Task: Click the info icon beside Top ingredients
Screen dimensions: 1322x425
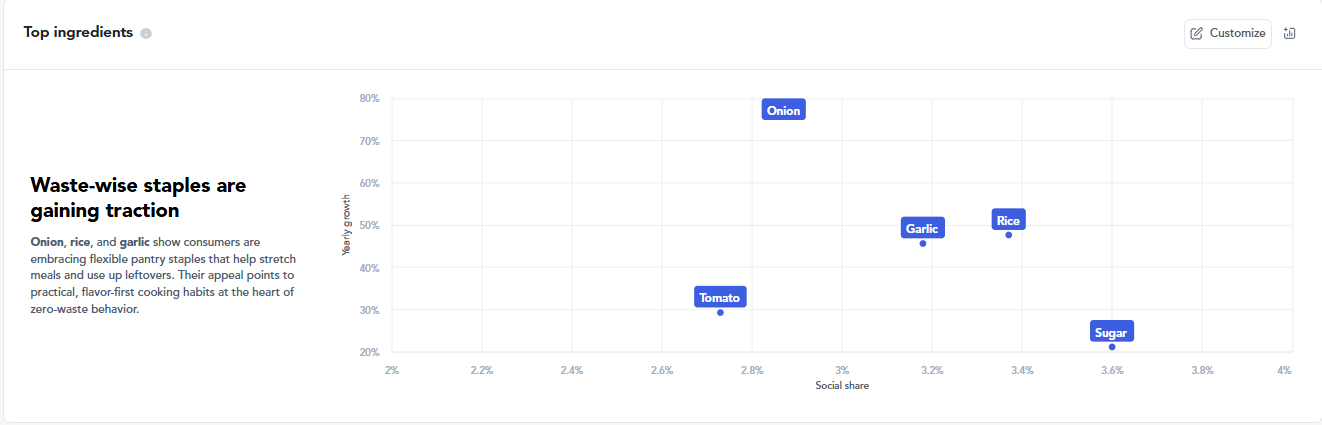Action: pyautogui.click(x=146, y=33)
